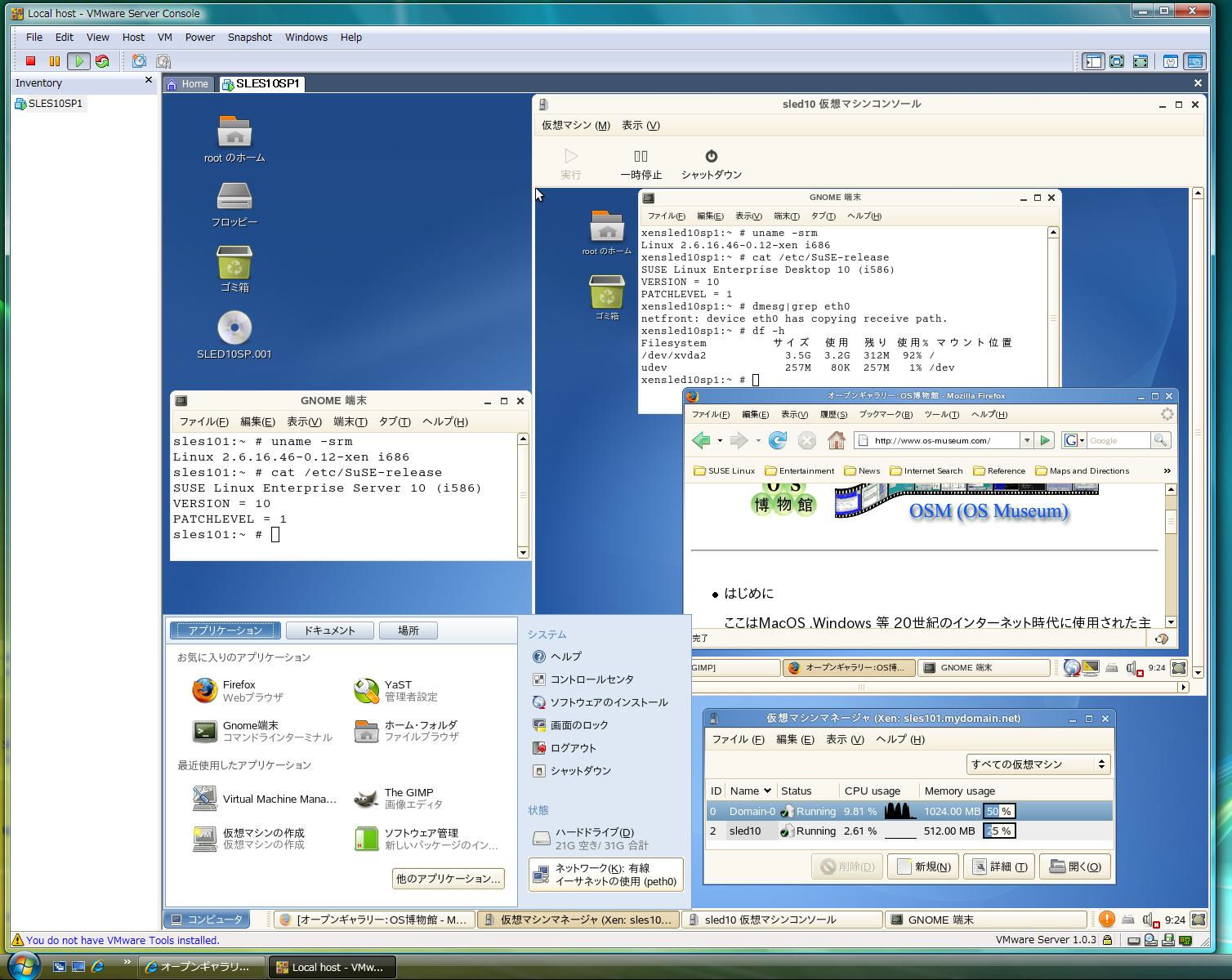Toggle the コンピュータ main menu button
1232x980 pixels.
click(x=207, y=920)
